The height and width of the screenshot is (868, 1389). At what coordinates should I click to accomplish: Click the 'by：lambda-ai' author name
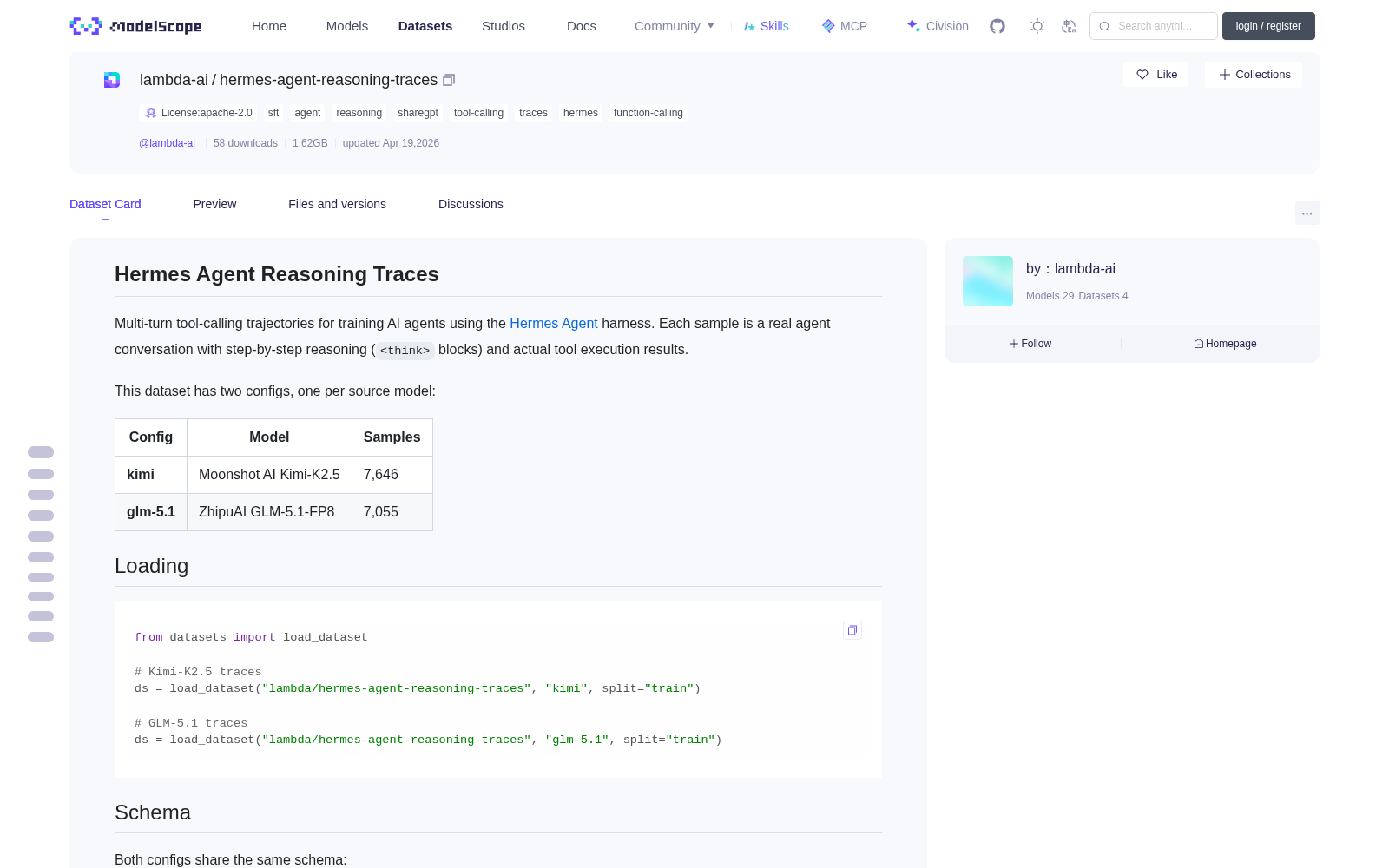point(1070,269)
